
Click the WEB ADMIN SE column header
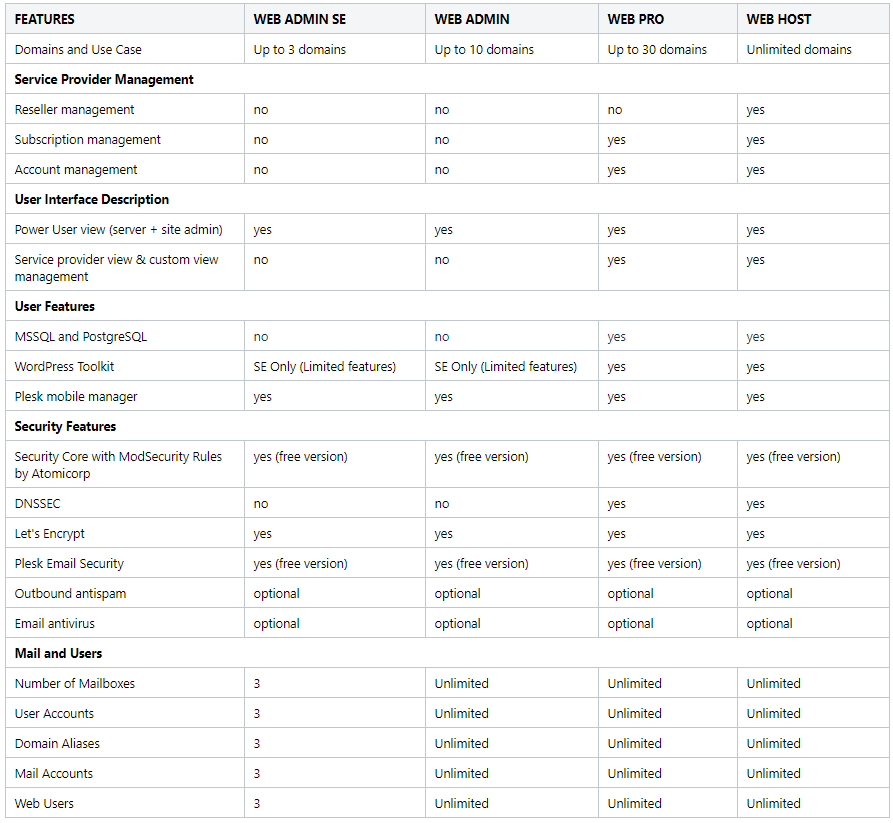point(301,19)
